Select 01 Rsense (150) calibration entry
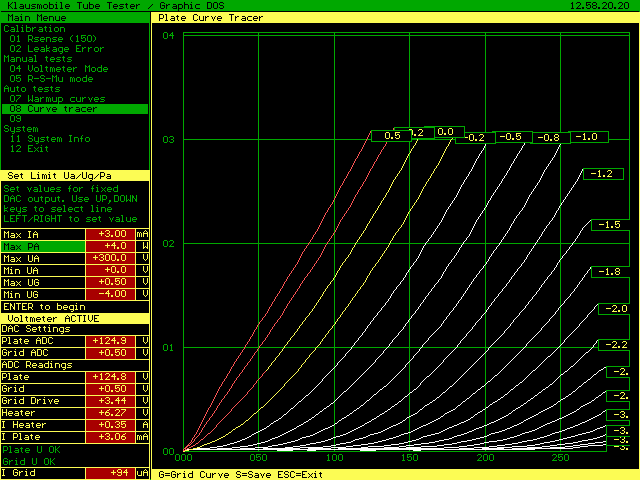The image size is (640, 480). point(53,39)
